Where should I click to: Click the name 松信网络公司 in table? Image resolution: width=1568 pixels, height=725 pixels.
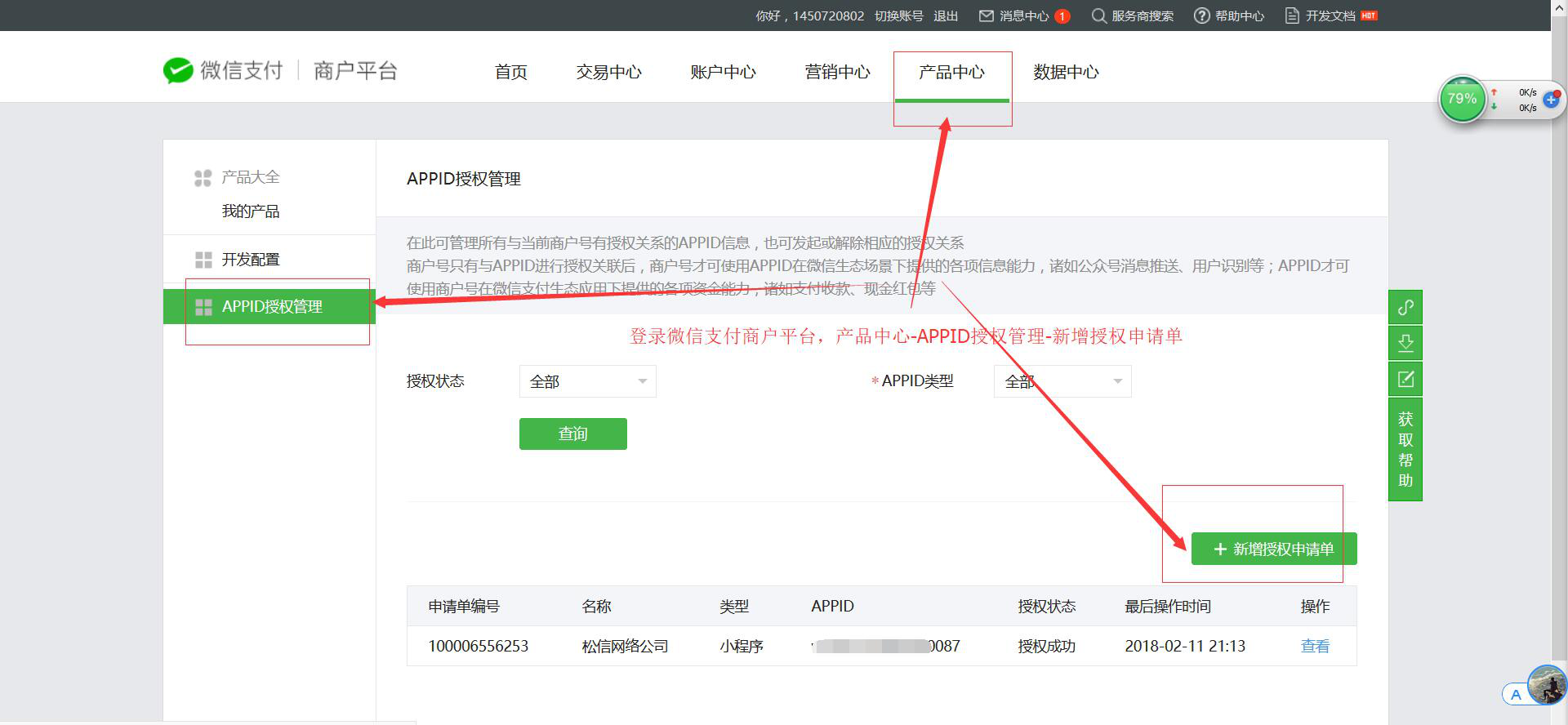coord(626,646)
